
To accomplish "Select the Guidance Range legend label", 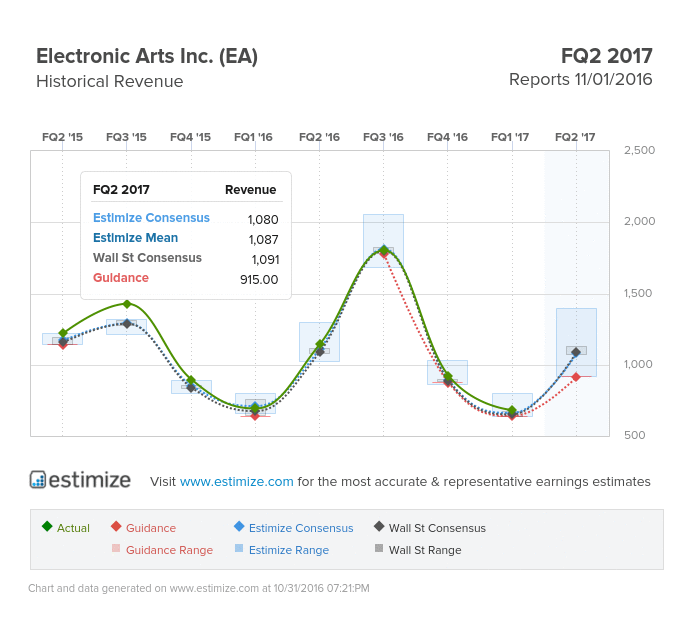I will tap(170, 550).
